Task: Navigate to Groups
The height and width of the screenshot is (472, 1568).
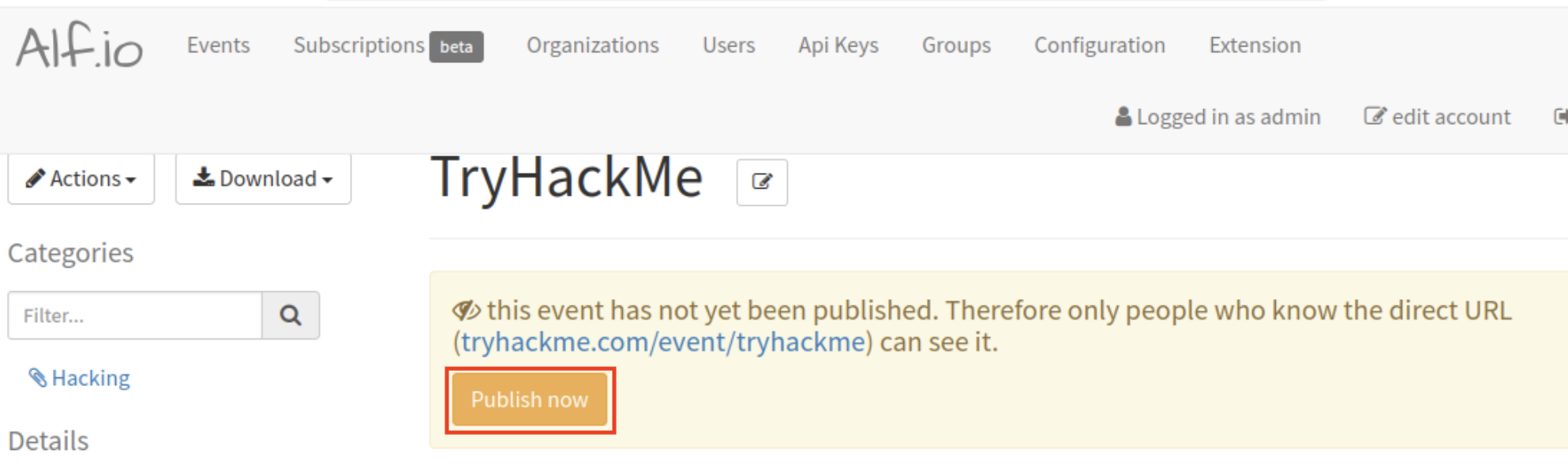Action: (x=956, y=46)
